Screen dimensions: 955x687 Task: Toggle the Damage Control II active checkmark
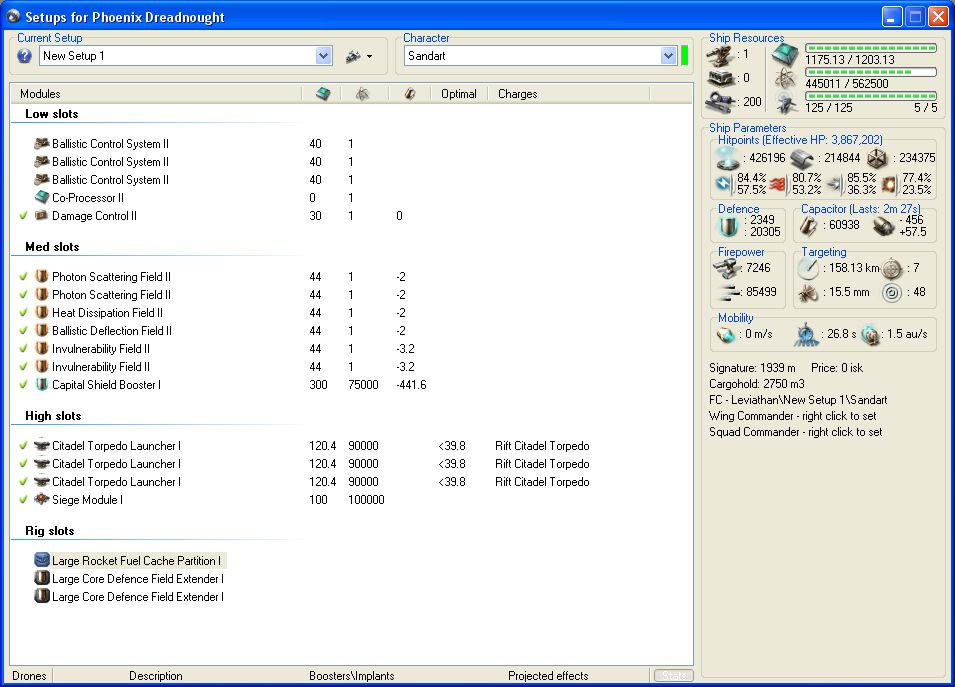(x=23, y=216)
